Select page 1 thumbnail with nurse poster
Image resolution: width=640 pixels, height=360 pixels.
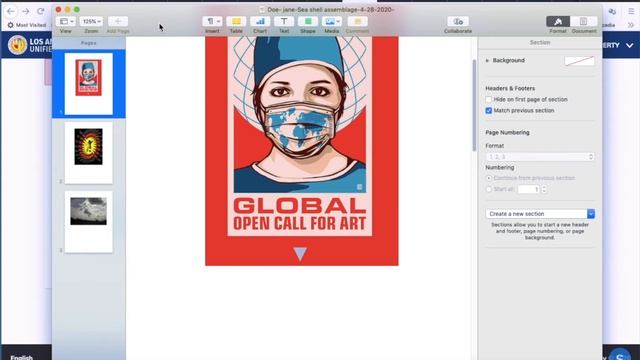[89, 84]
